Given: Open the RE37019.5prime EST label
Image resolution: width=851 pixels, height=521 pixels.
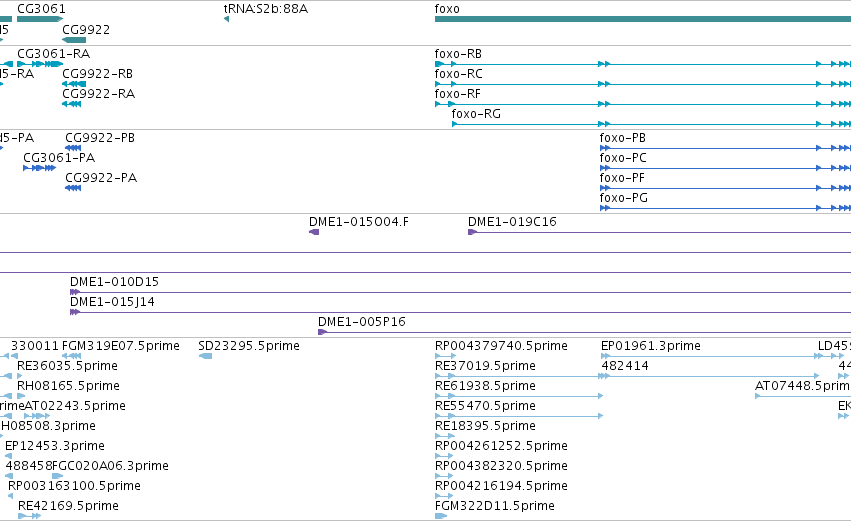Looking at the screenshot, I should pyautogui.click(x=485, y=366).
